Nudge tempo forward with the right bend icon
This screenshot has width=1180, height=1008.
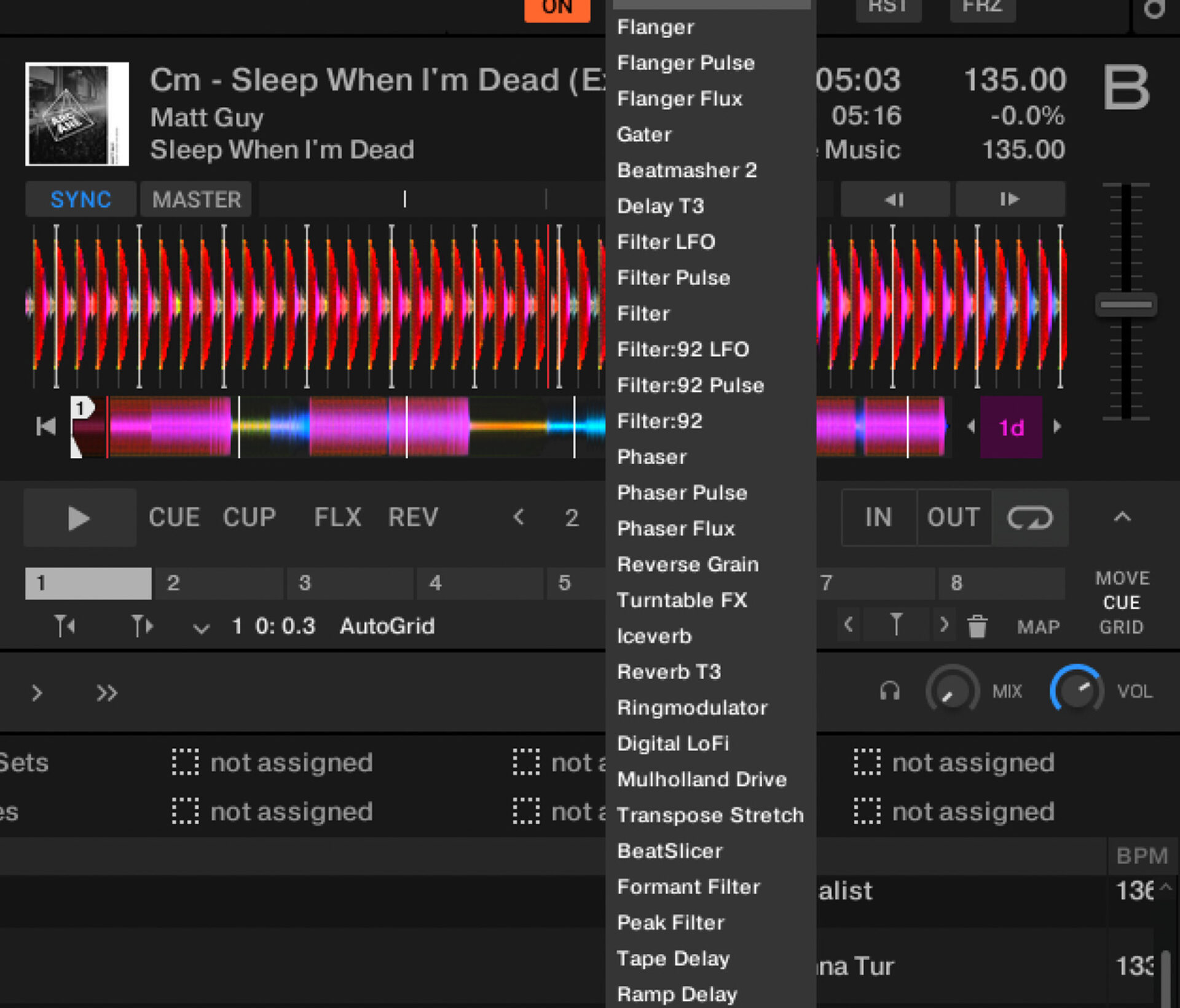pos(1010,199)
